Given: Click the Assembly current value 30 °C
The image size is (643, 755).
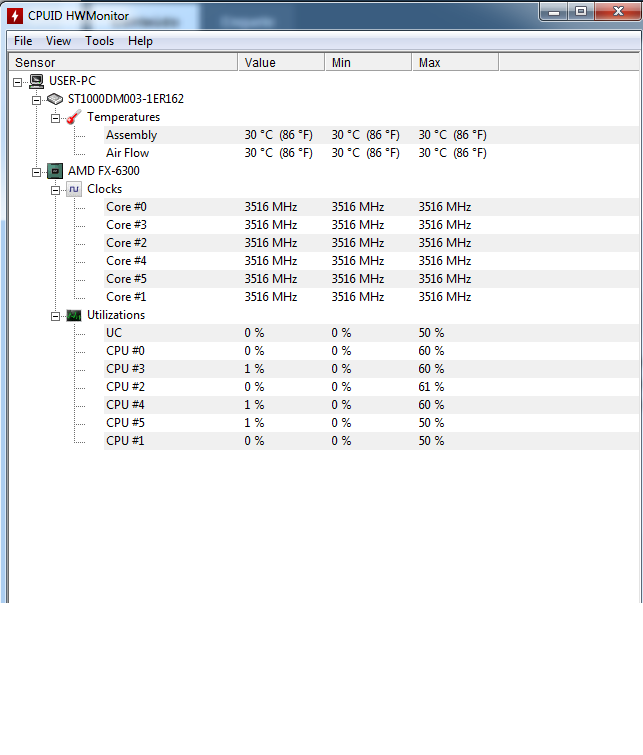Looking at the screenshot, I should [x=278, y=135].
